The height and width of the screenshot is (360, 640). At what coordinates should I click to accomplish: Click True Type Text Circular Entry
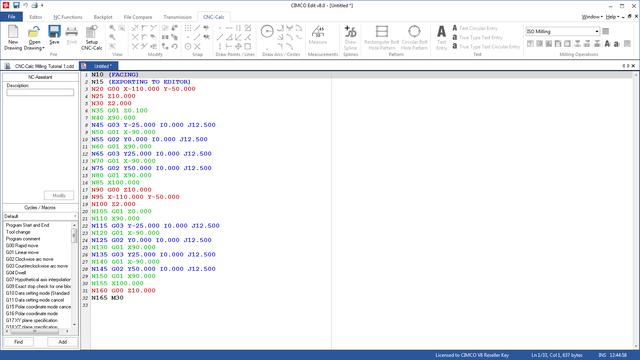(486, 47)
